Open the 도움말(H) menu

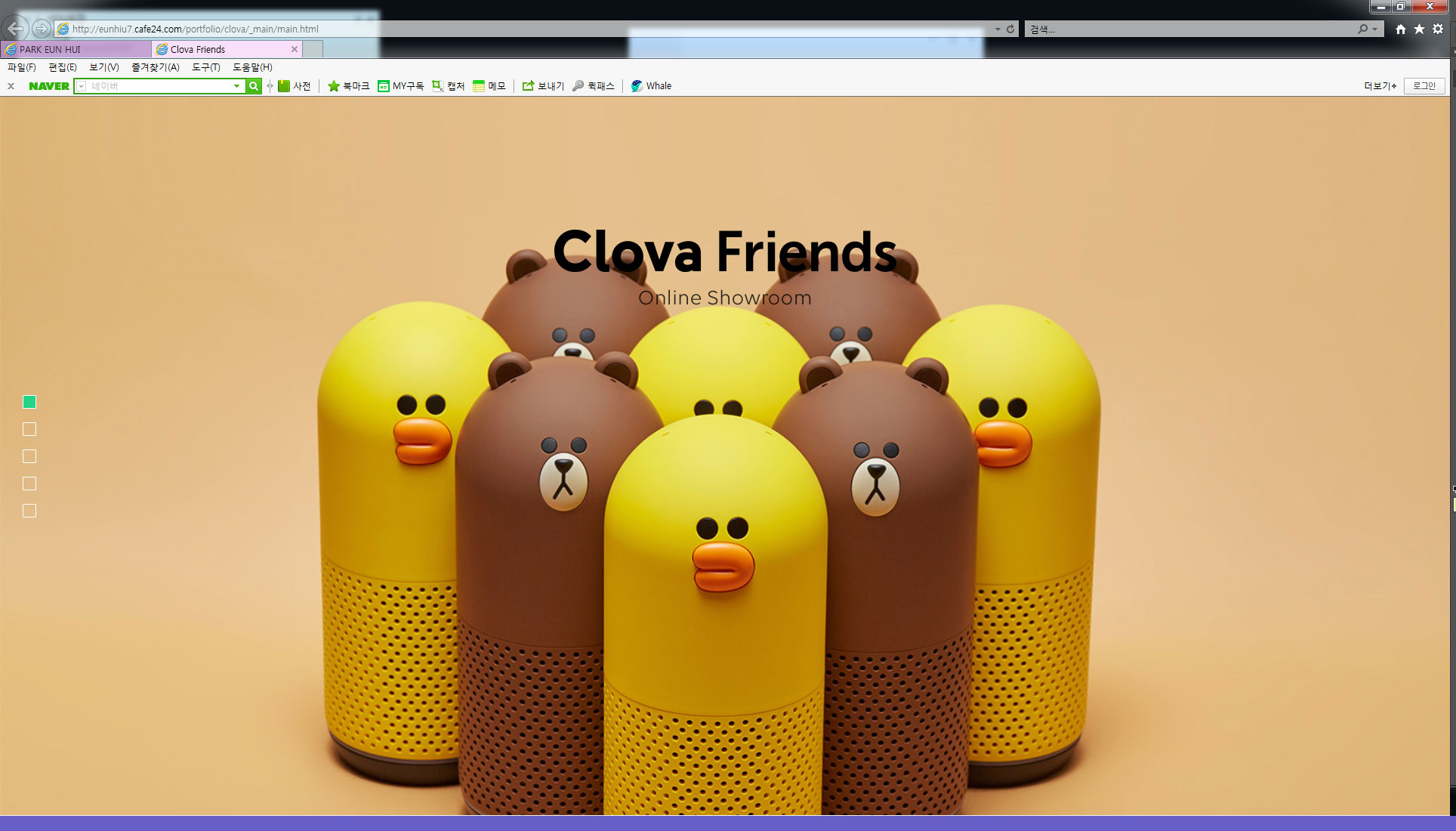(x=252, y=67)
